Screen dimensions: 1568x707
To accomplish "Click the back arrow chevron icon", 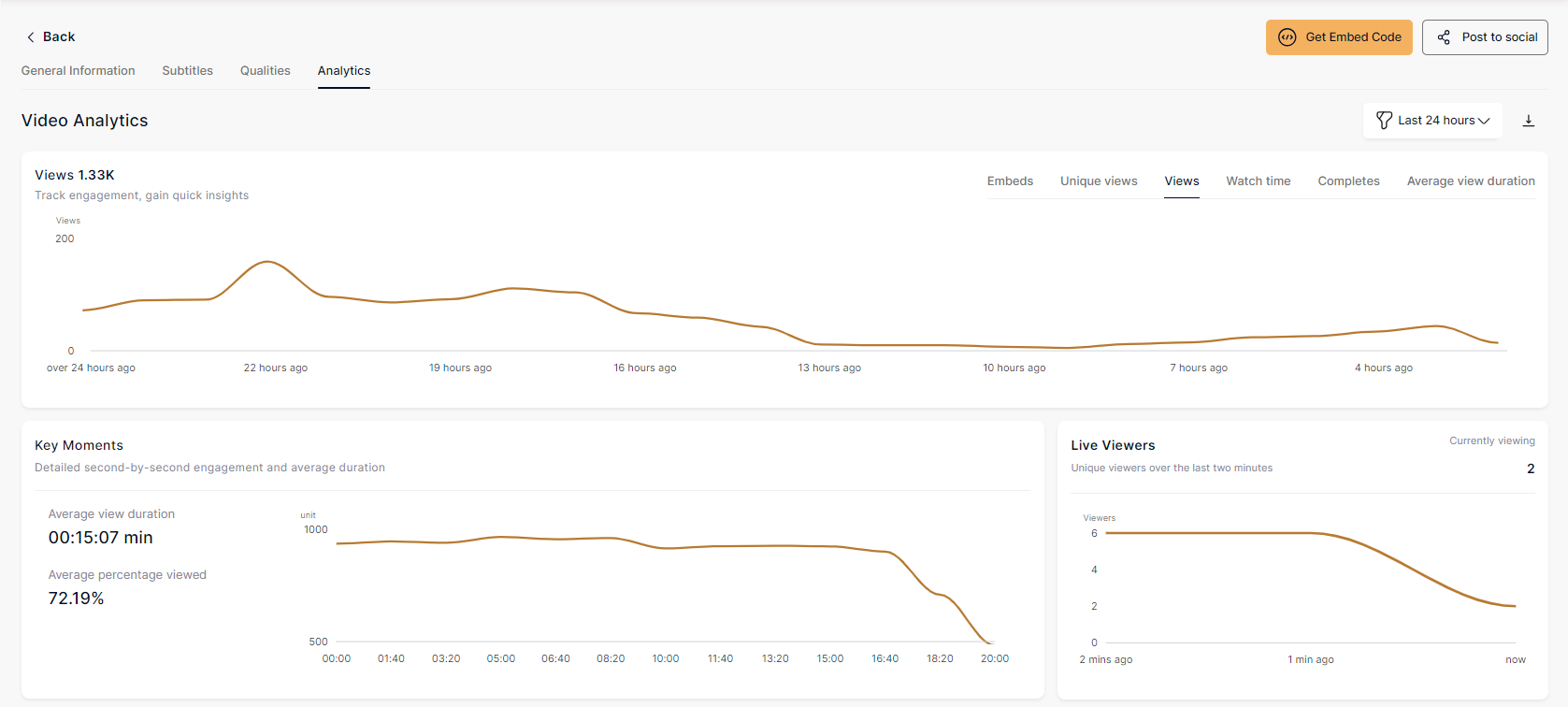I will click(31, 37).
